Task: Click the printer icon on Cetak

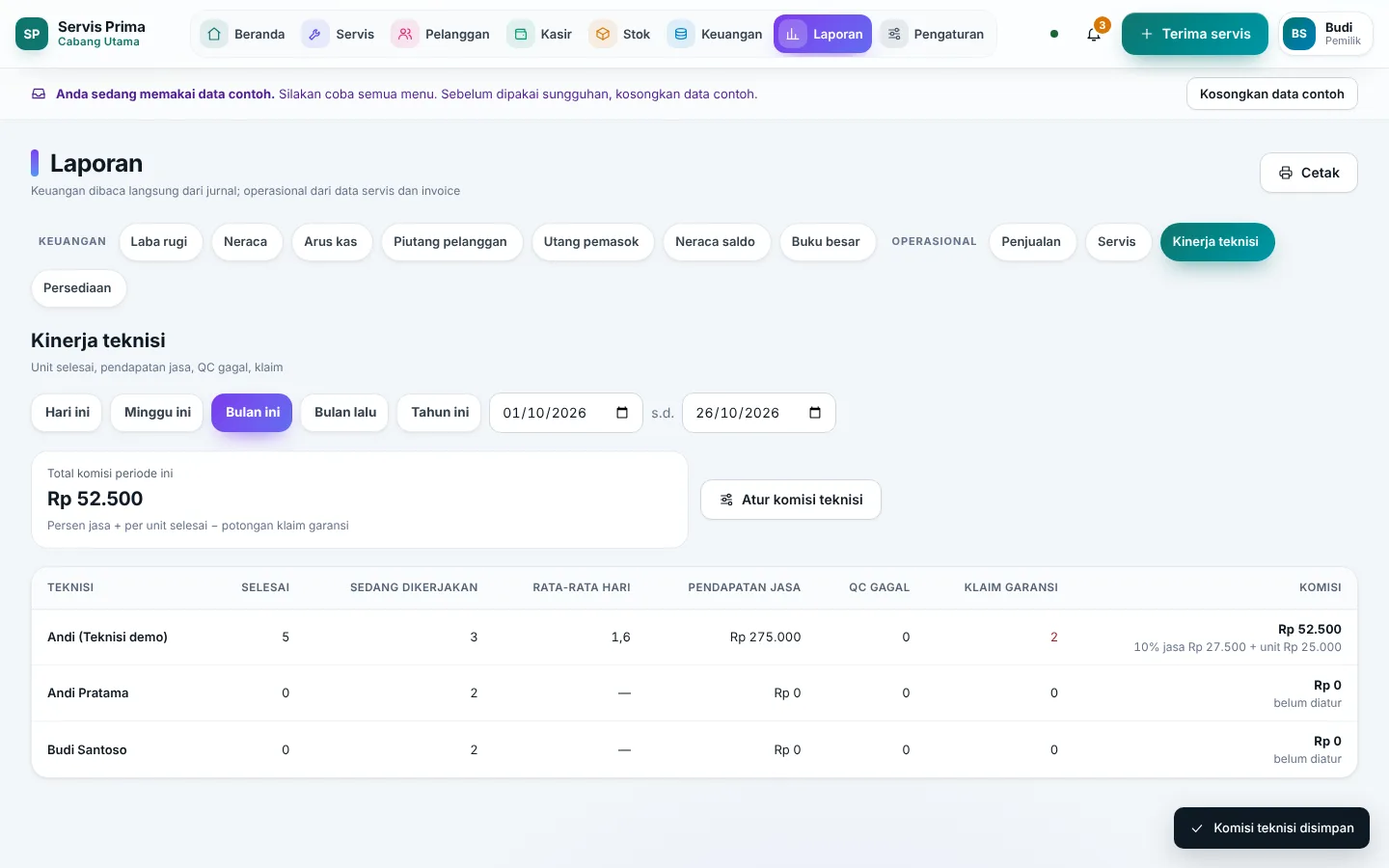Action: tap(1286, 173)
